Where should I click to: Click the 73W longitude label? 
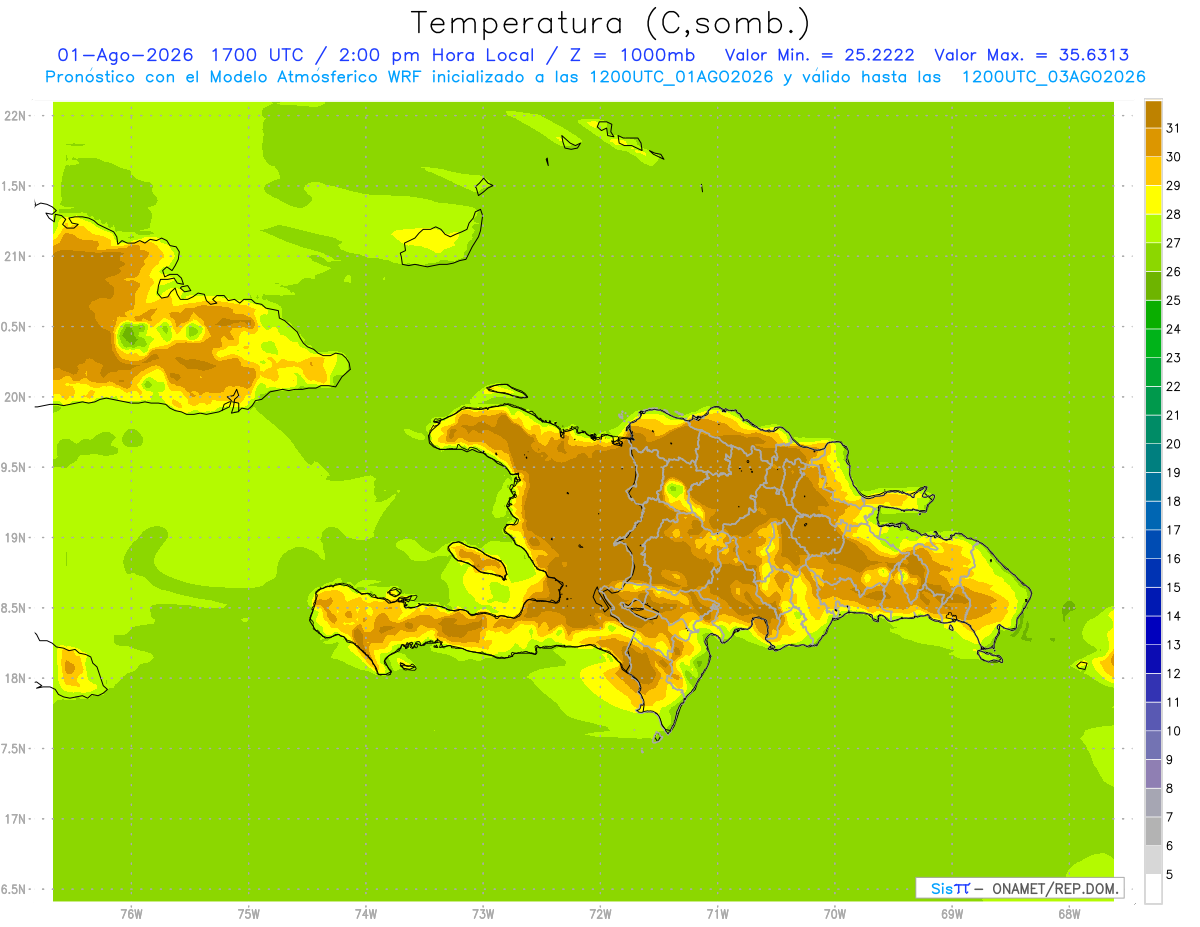click(483, 914)
